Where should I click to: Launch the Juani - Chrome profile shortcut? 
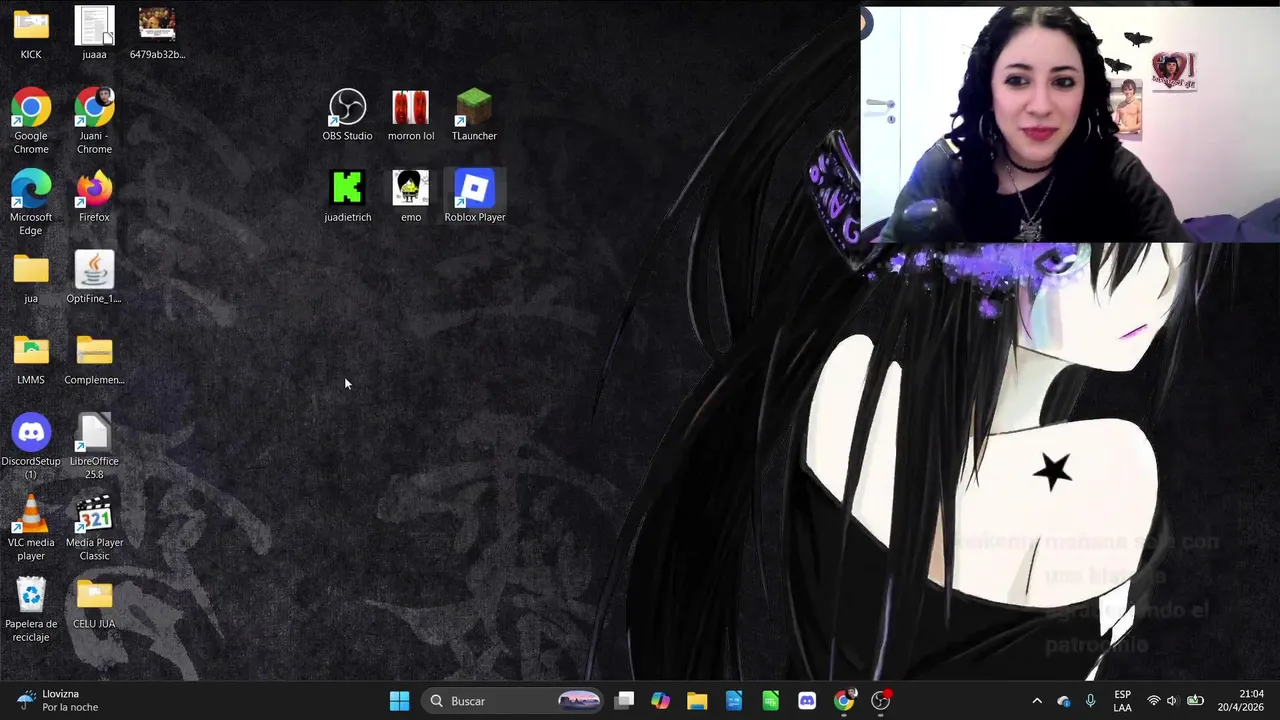(94, 121)
